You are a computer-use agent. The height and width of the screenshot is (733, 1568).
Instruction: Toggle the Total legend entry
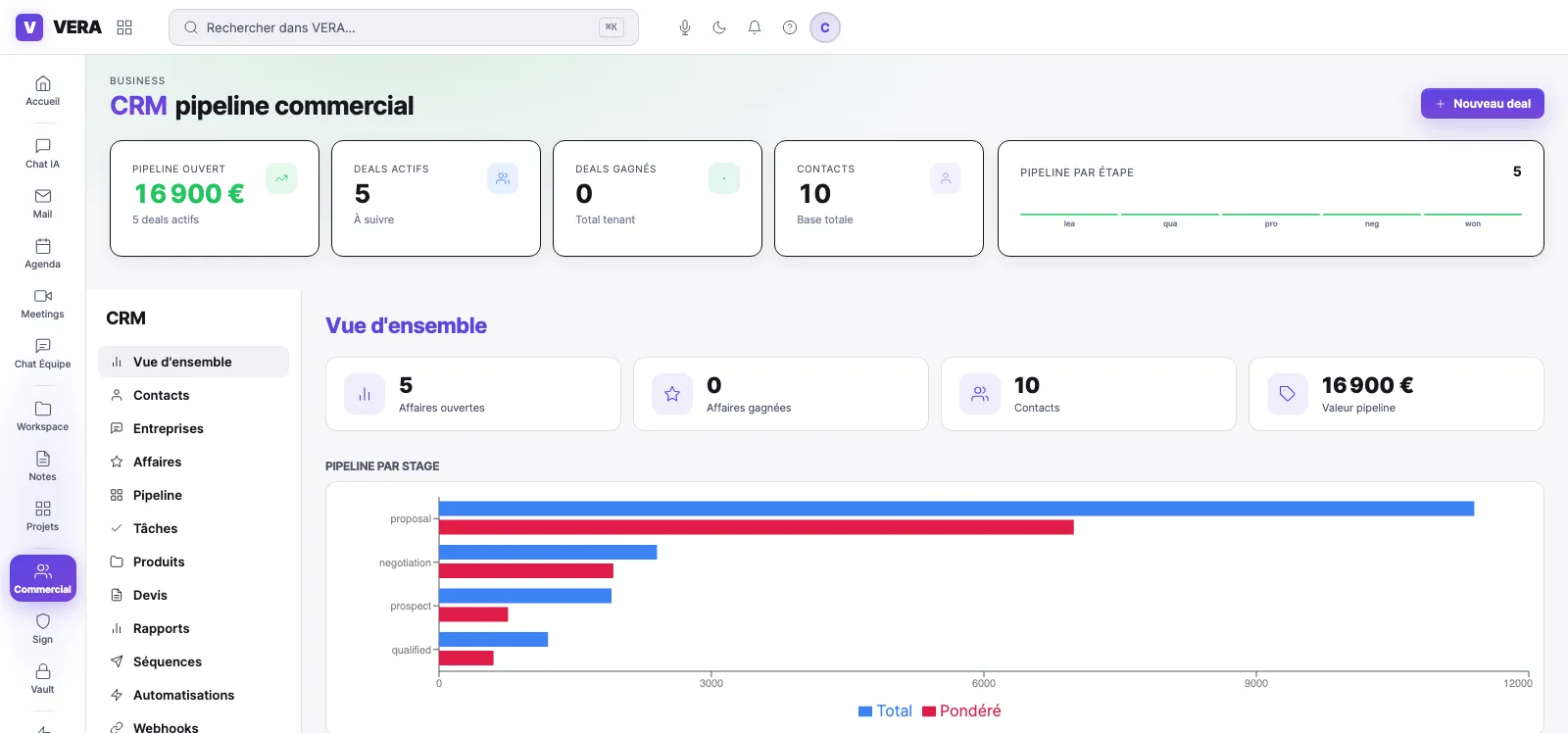[x=885, y=710]
